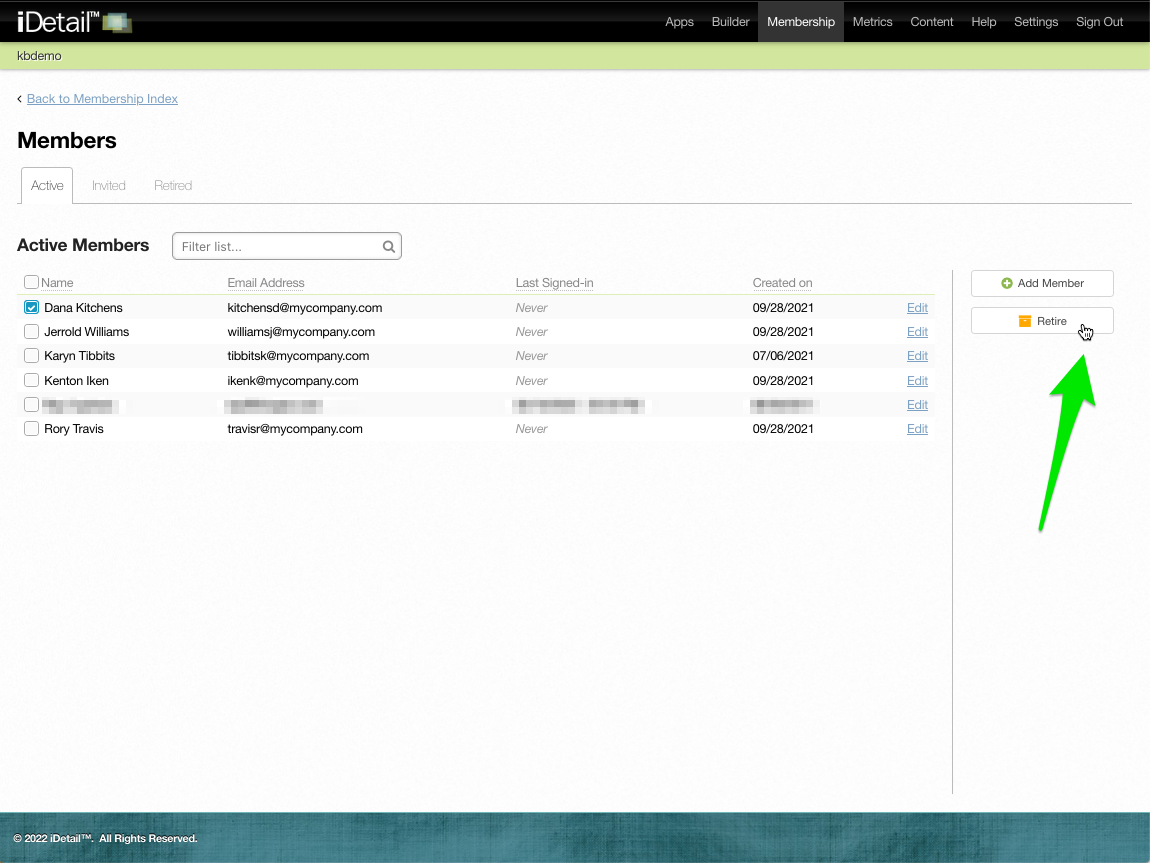Viewport: 1150px width, 863px height.
Task: Click the iDetail logo icon
Action: pos(117,22)
